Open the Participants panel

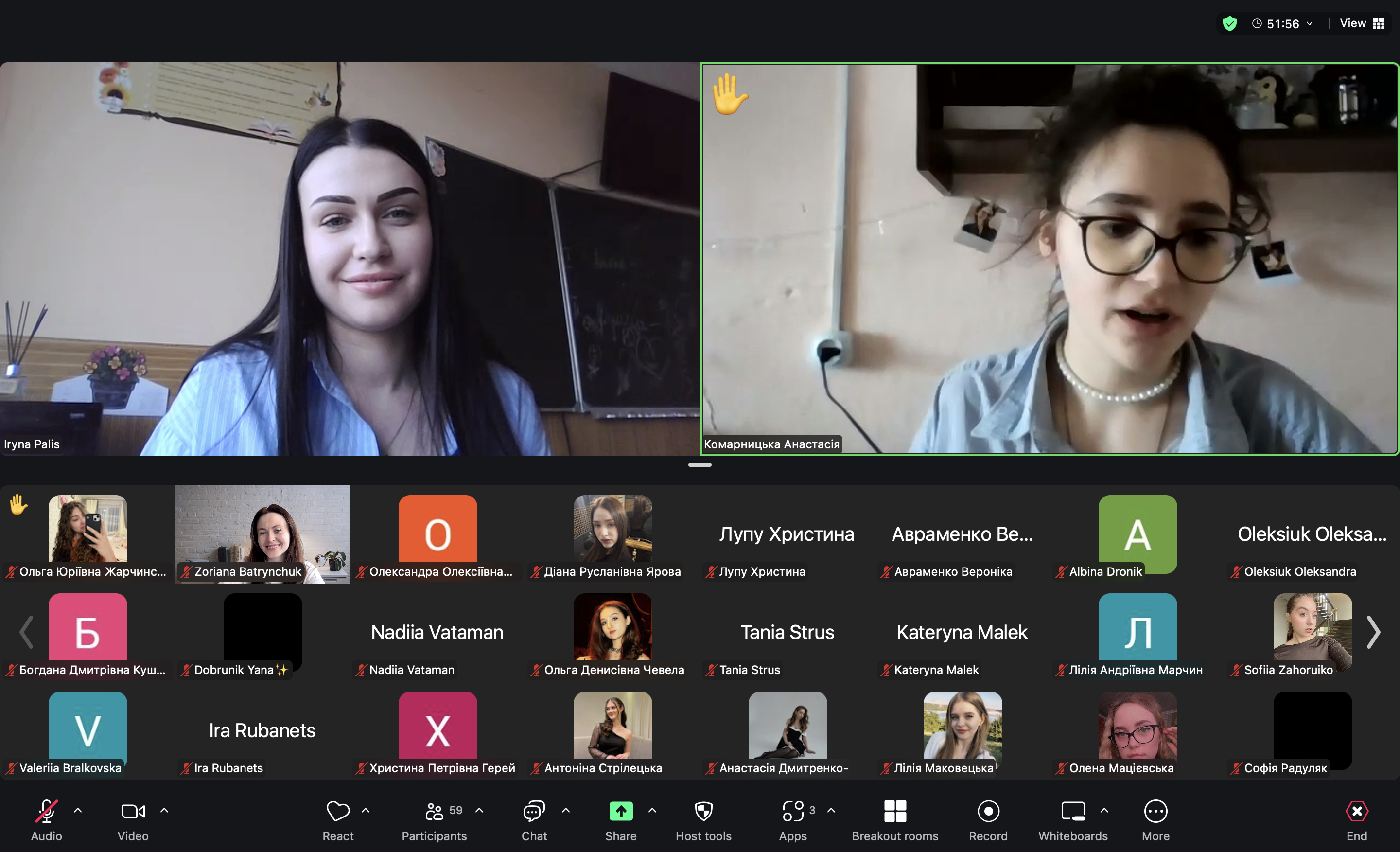[434, 820]
